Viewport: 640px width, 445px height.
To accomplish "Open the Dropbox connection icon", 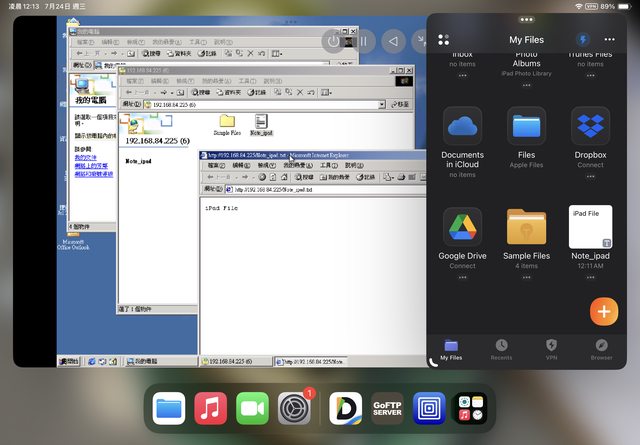I will pos(590,127).
